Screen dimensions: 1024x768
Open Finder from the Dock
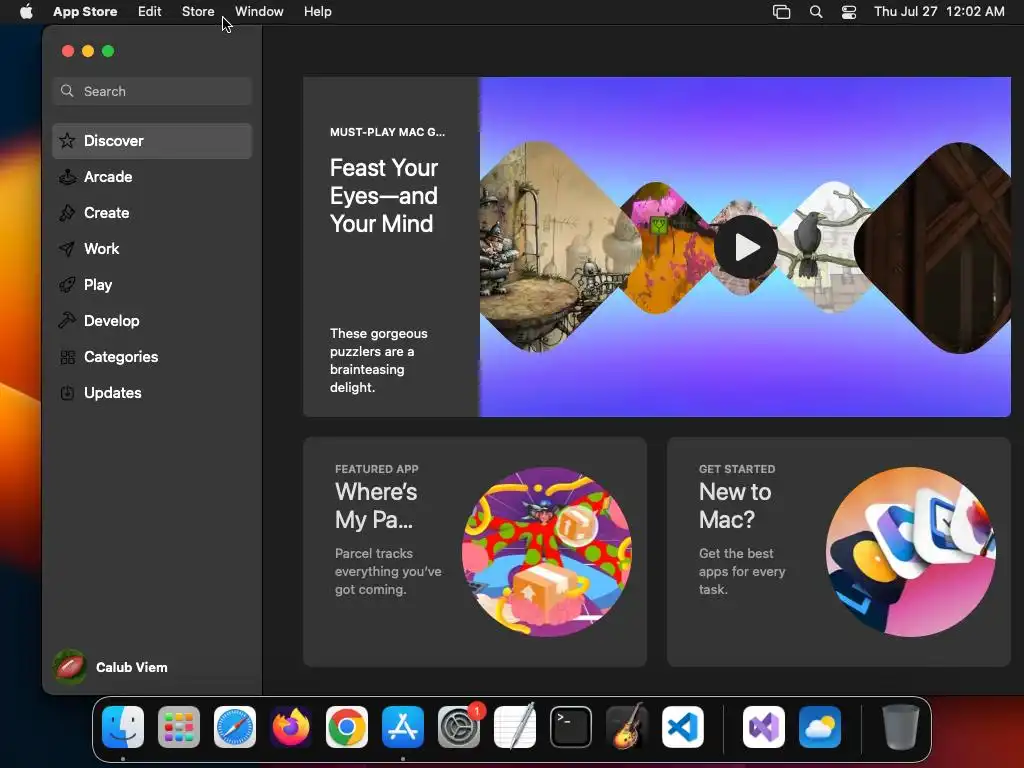tap(123, 727)
